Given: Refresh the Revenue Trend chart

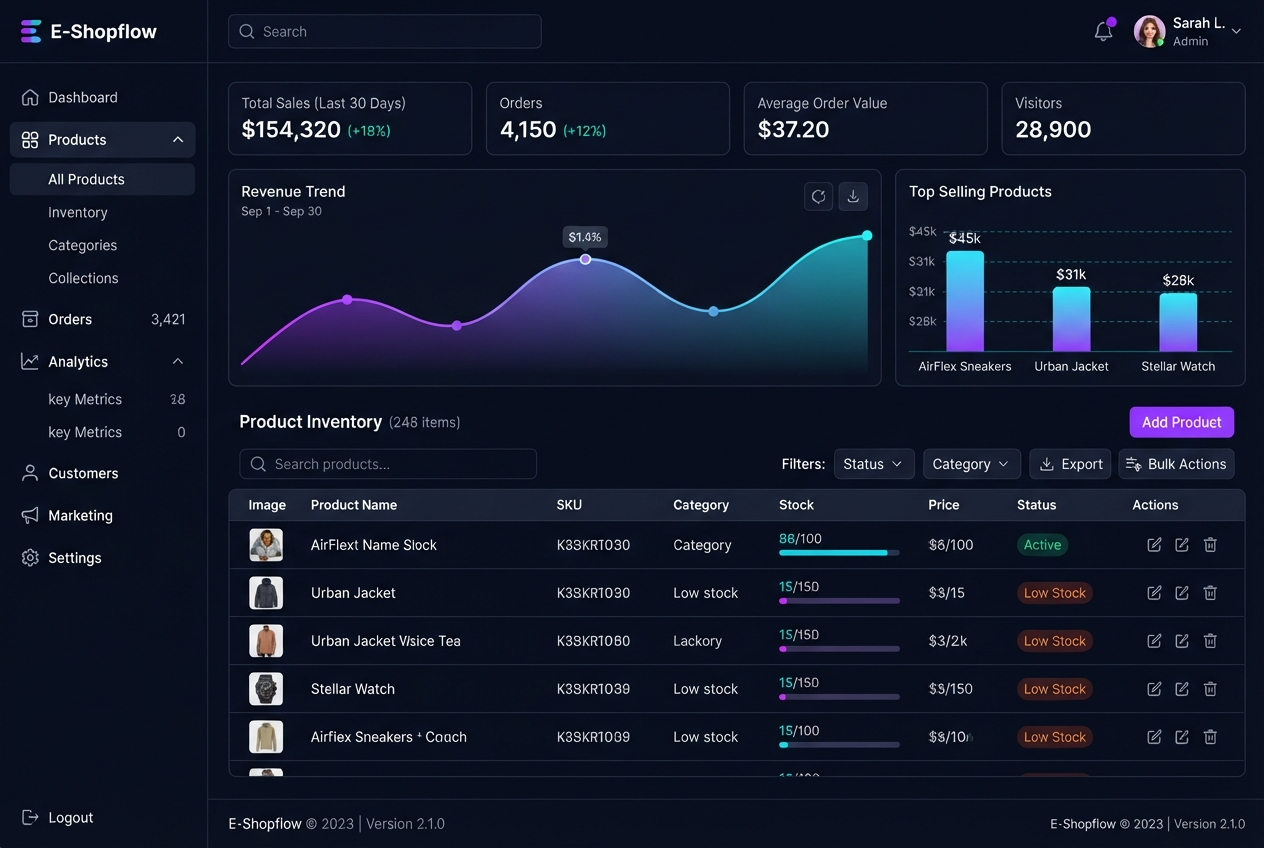Looking at the screenshot, I should [819, 196].
